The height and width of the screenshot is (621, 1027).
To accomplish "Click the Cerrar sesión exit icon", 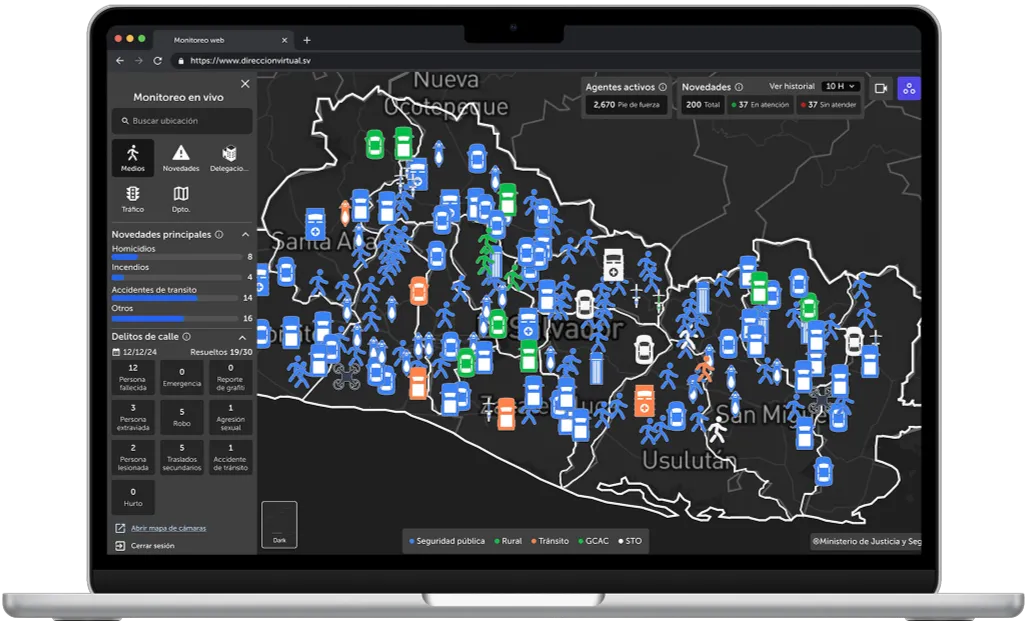I will click(120, 546).
